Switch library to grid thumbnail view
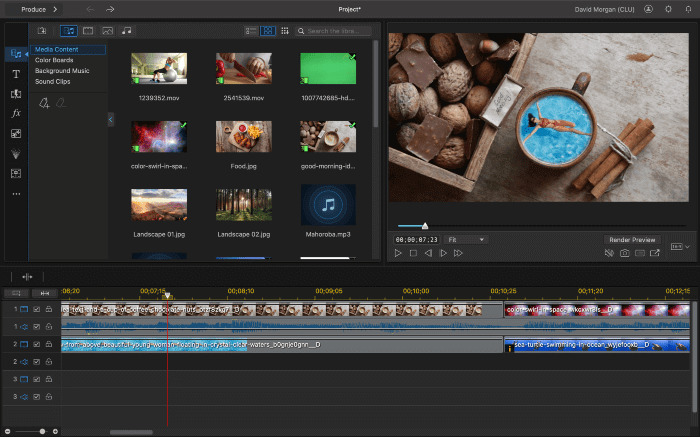700x438 pixels. tap(268, 31)
